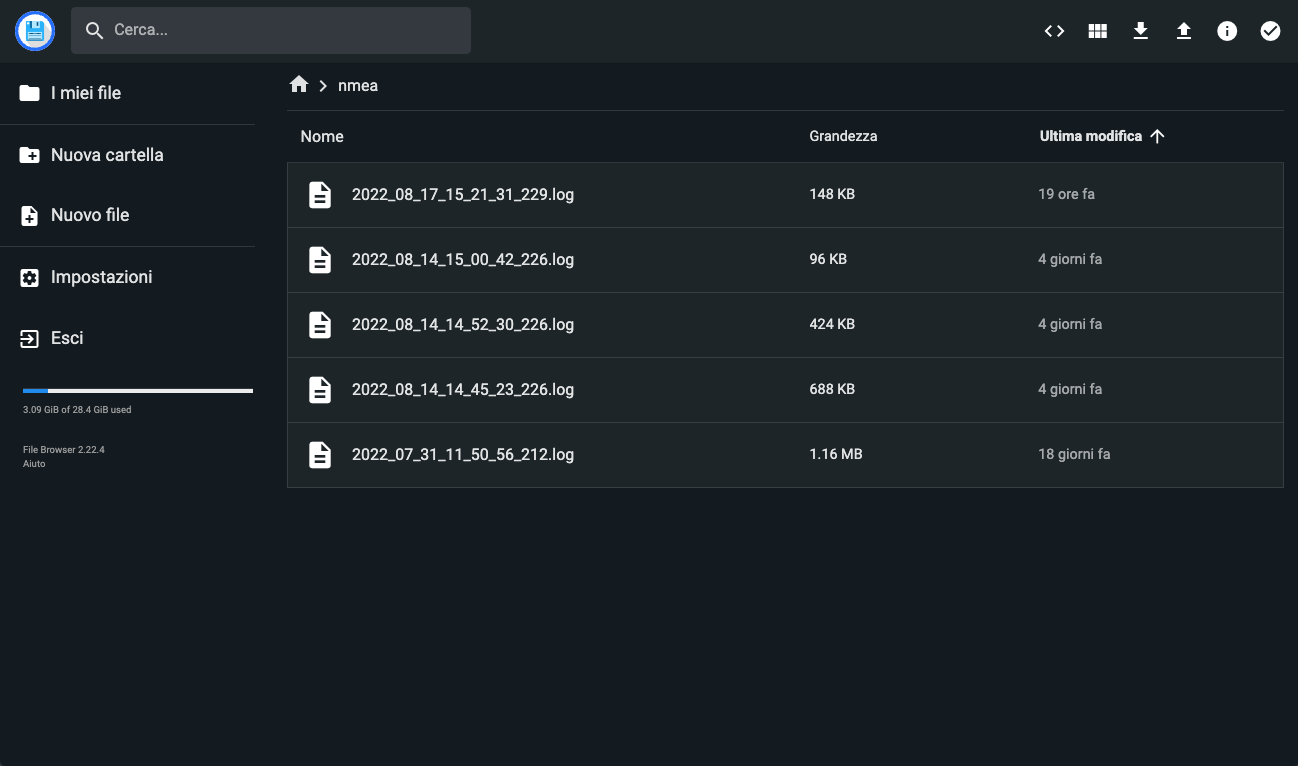Image resolution: width=1298 pixels, height=766 pixels.
Task: Sort files by Nome column
Action: [x=322, y=136]
